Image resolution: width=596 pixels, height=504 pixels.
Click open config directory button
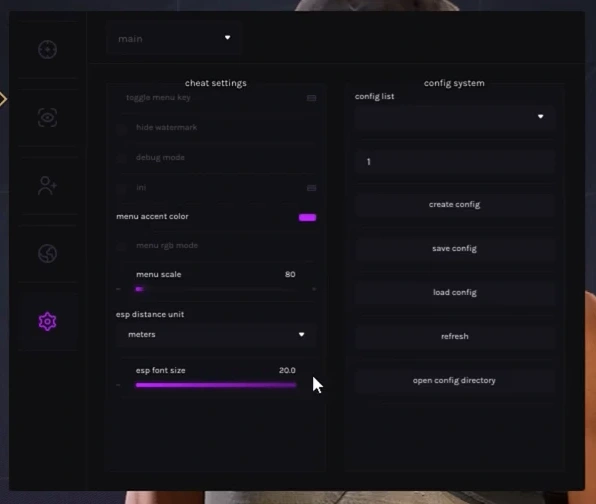click(x=455, y=380)
